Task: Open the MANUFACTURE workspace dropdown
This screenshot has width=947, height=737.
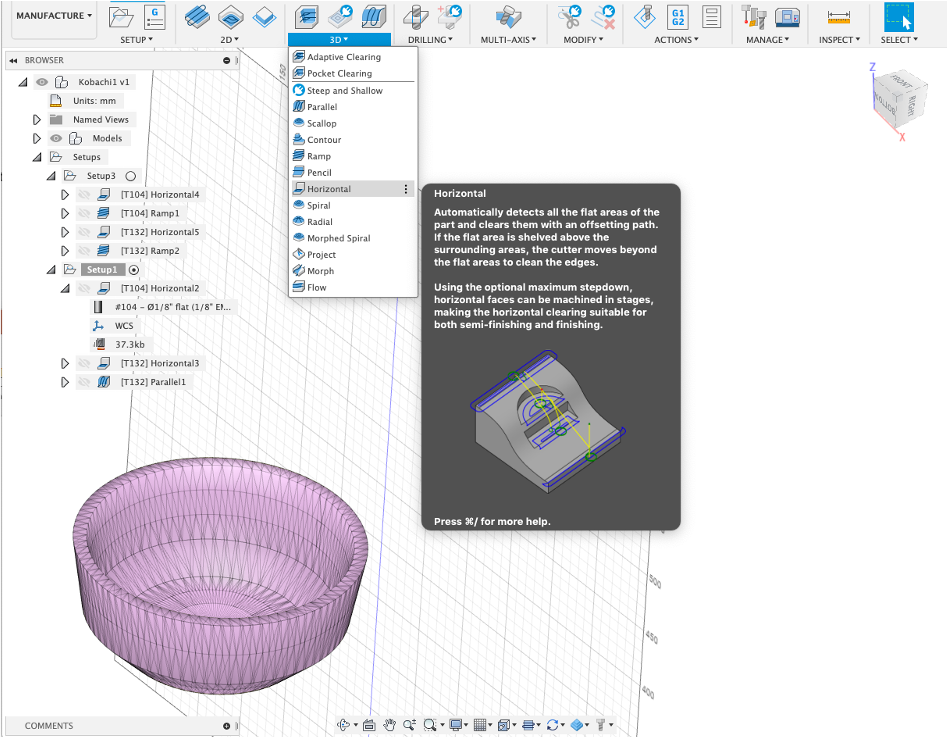Action: pyautogui.click(x=54, y=16)
